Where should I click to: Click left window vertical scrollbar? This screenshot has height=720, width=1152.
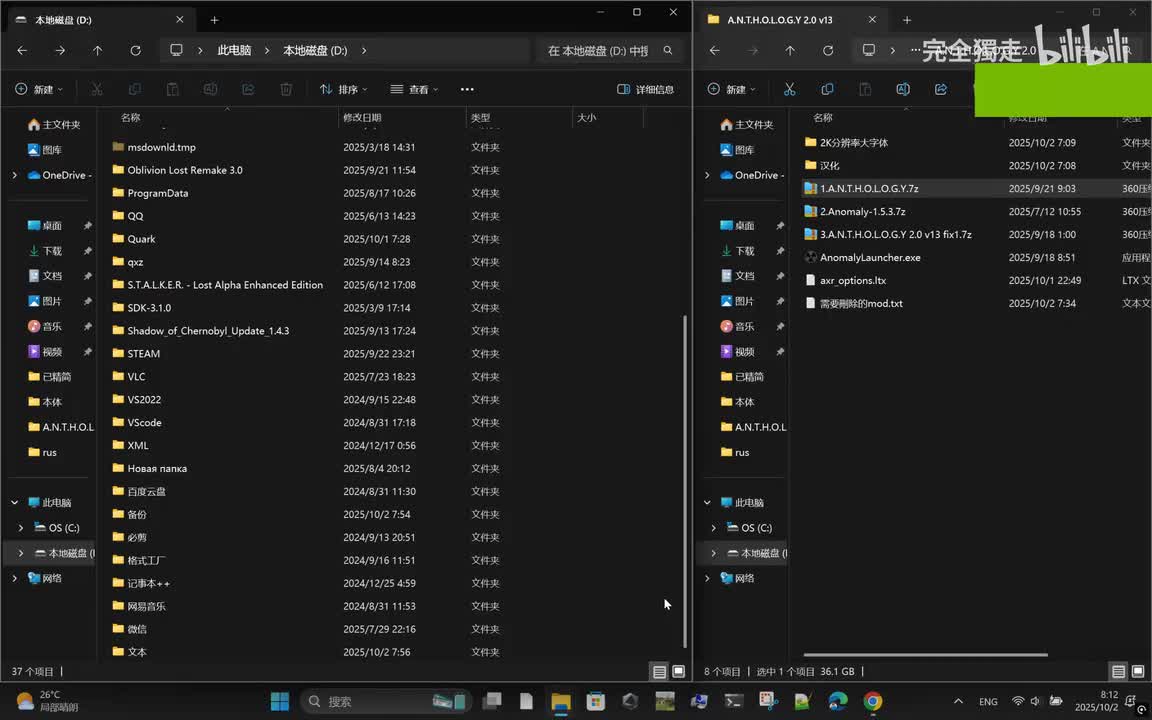pyautogui.click(x=685, y=481)
